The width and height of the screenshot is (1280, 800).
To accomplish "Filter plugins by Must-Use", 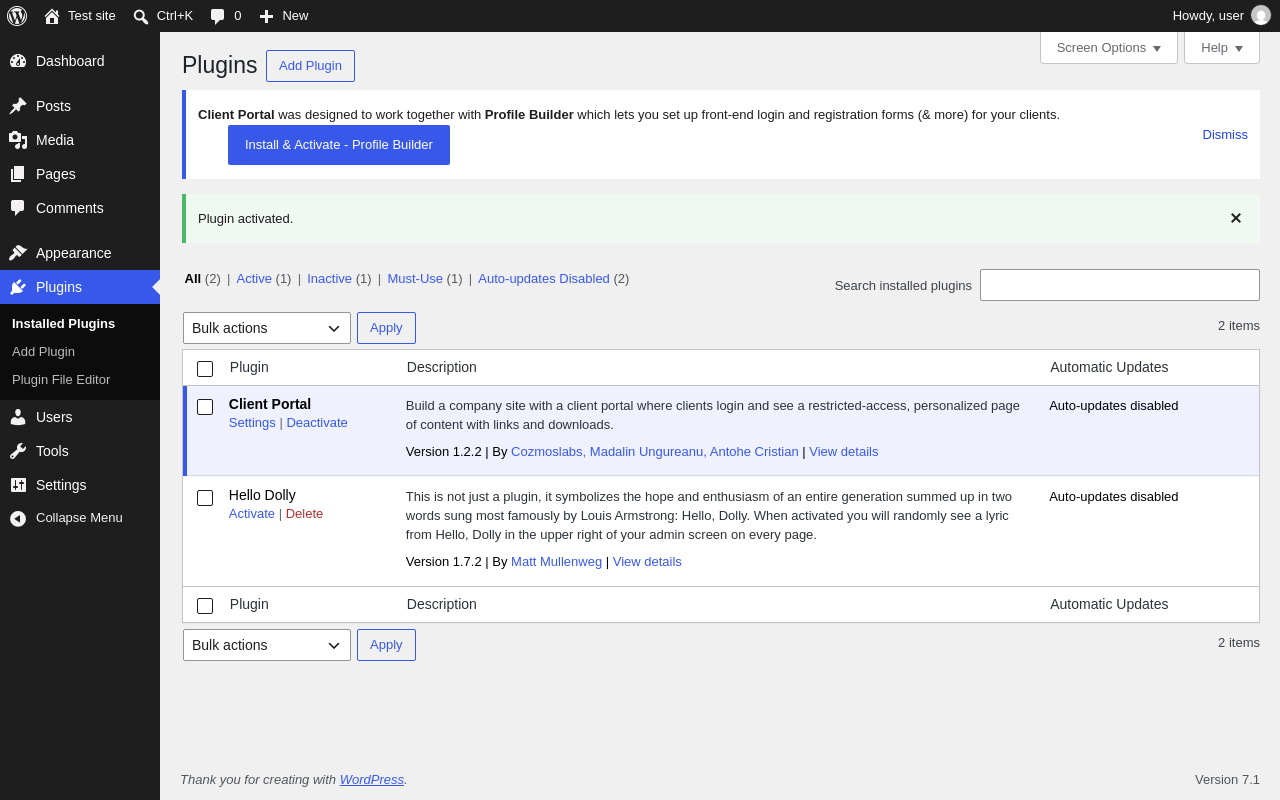I will 415,279.
